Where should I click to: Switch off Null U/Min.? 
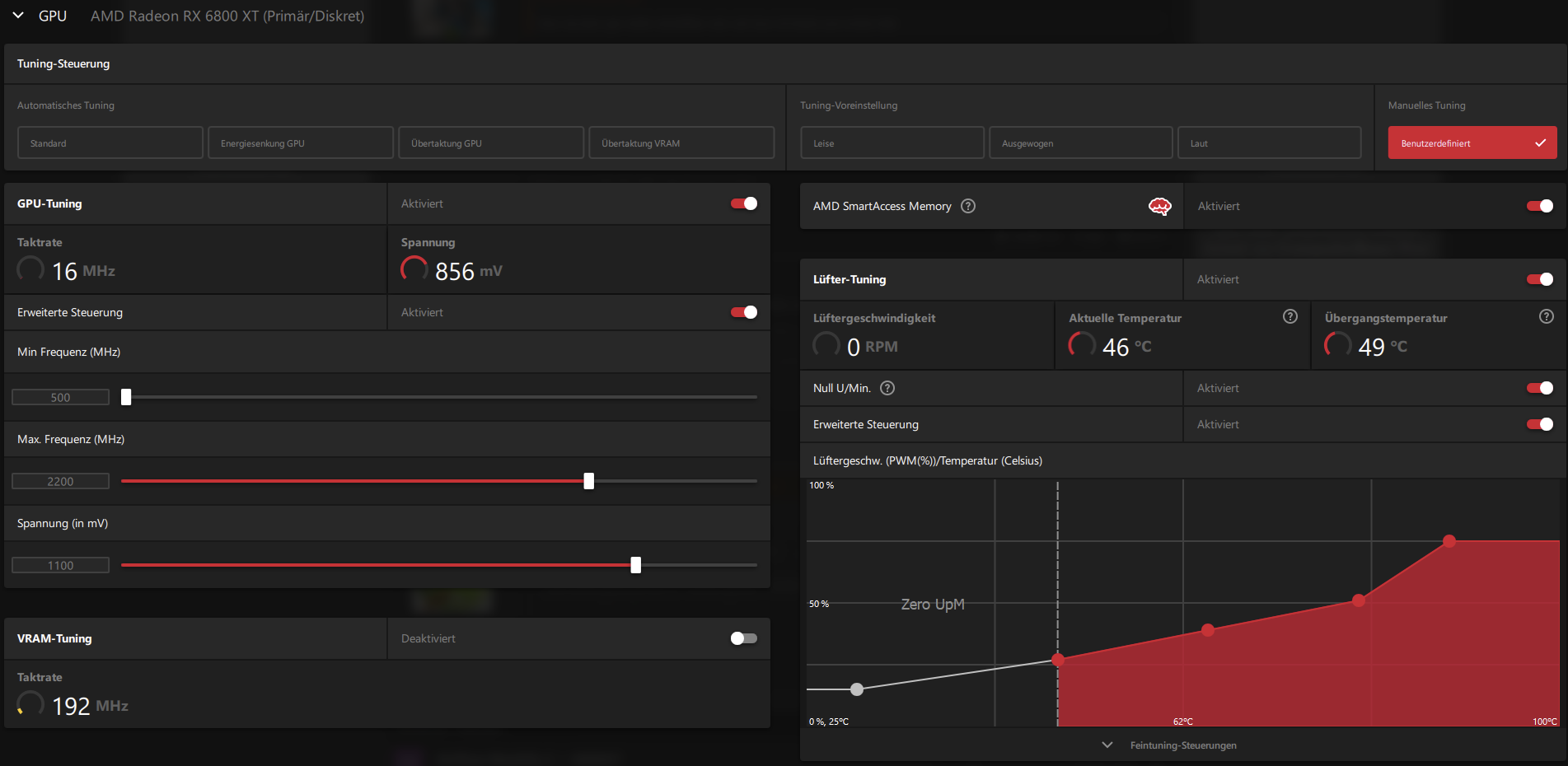(x=1540, y=388)
